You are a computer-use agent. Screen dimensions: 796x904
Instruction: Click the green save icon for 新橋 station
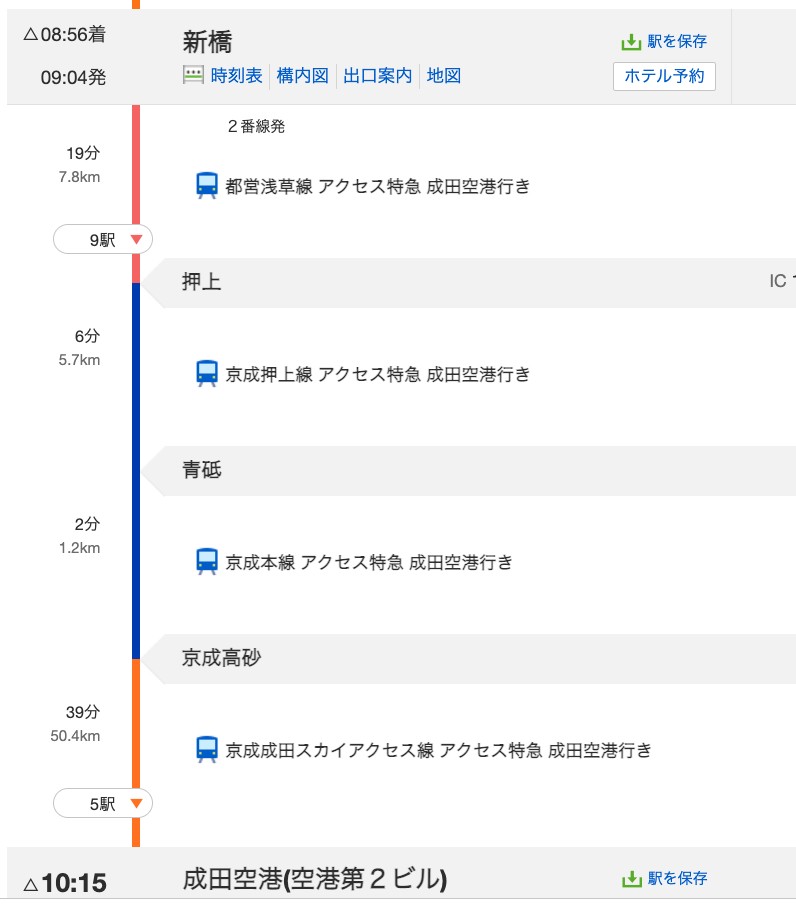(631, 42)
